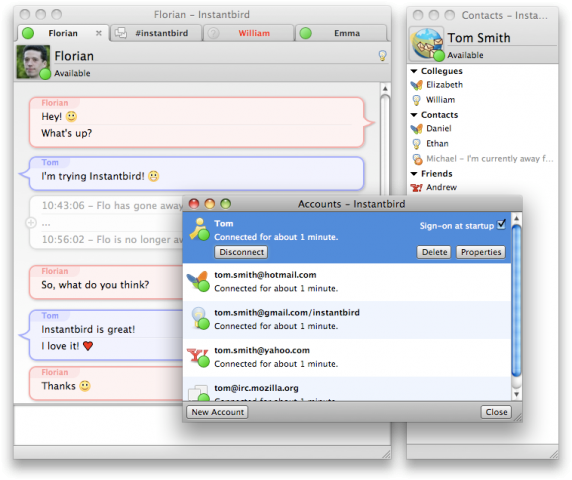The height and width of the screenshot is (480, 572).
Task: Click the Yahoo icon beside Andrew
Action: click(x=416, y=187)
